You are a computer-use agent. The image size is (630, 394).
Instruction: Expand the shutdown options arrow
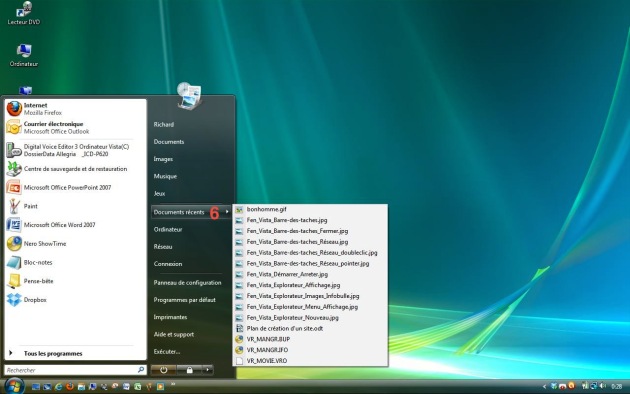[x=208, y=370]
